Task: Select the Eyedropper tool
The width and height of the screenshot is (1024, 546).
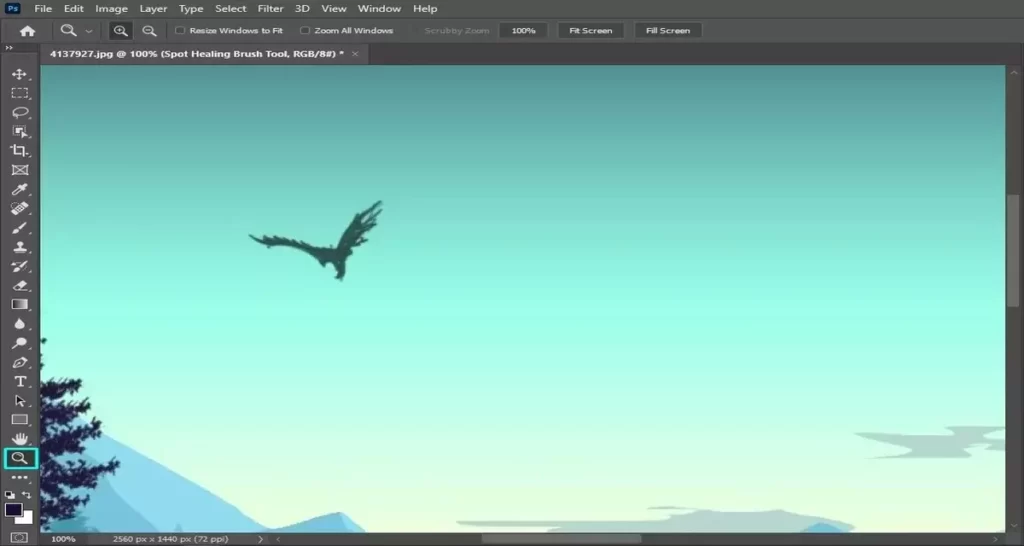Action: tap(20, 189)
